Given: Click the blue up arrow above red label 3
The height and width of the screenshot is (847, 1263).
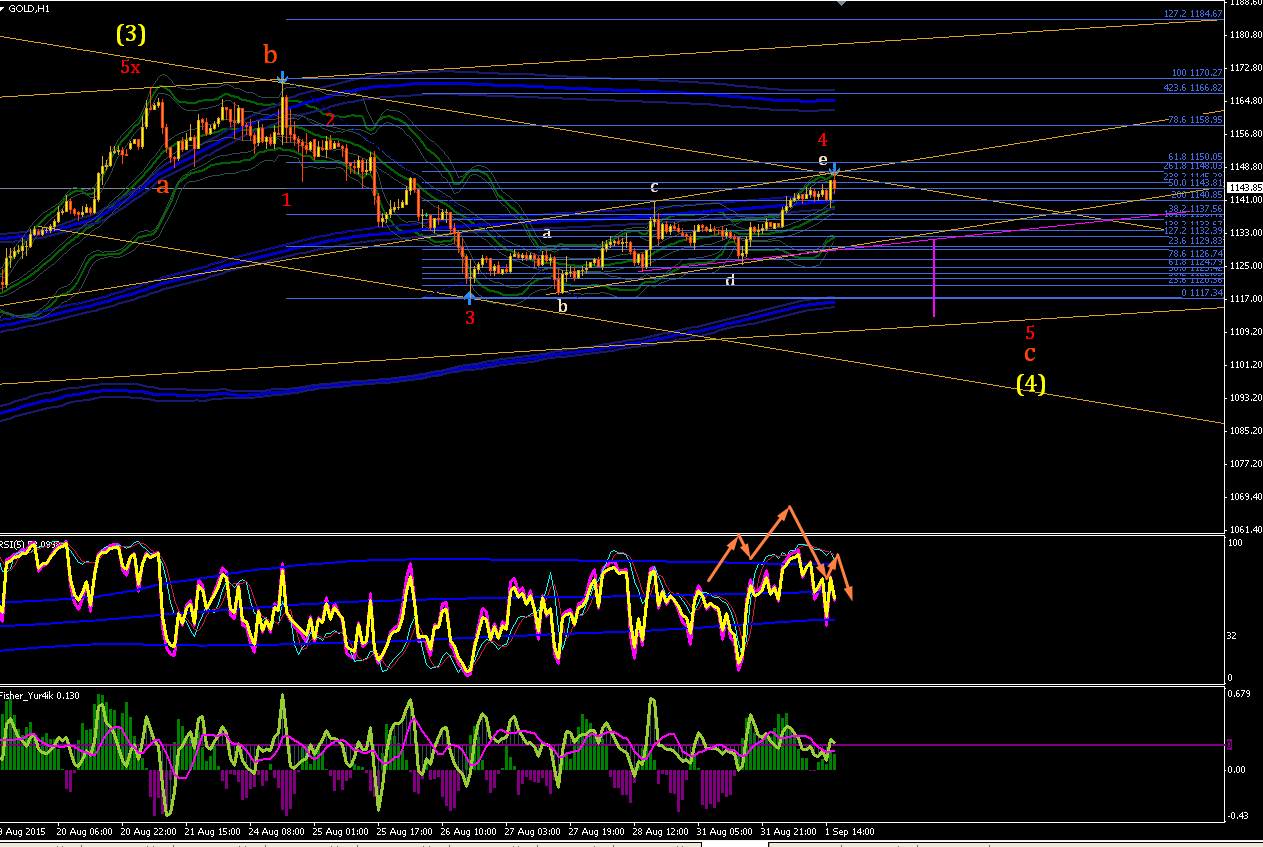Looking at the screenshot, I should (469, 296).
